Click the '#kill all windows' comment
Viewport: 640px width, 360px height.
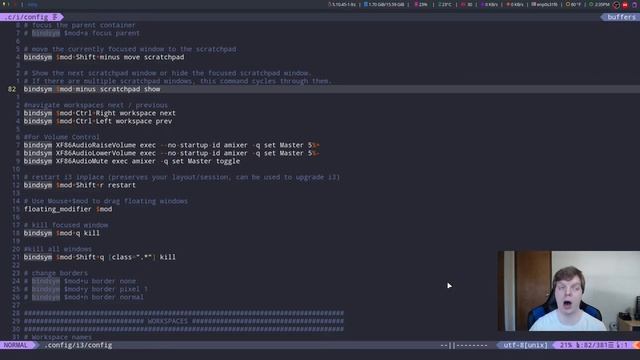tap(58, 249)
